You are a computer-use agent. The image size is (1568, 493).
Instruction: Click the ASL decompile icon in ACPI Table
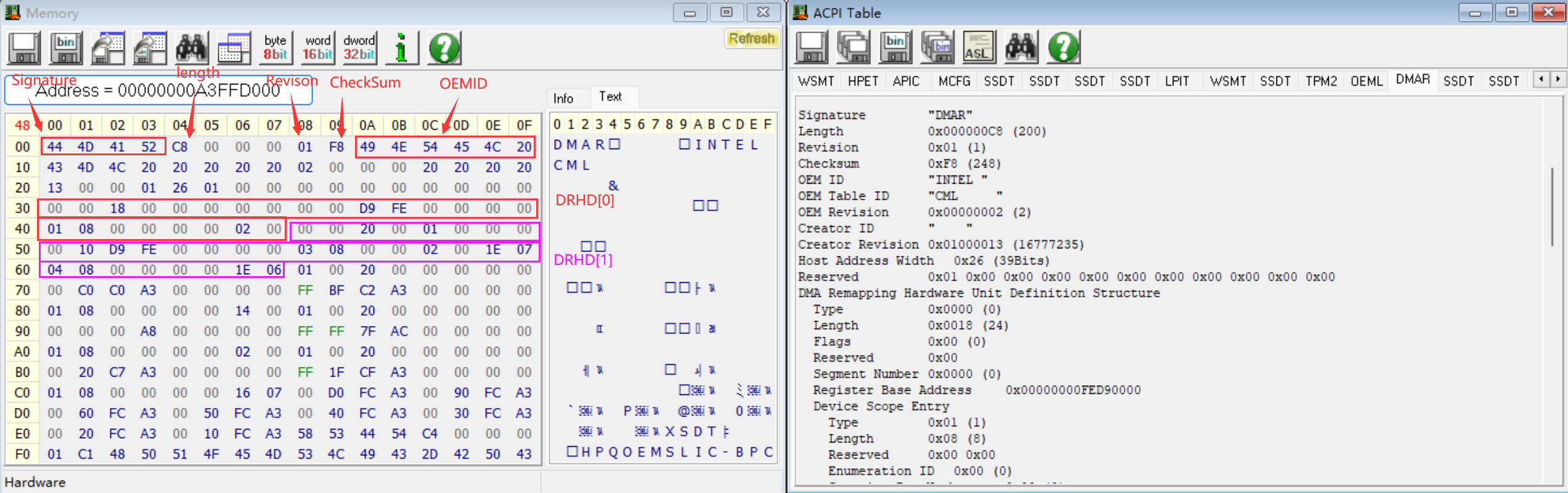pyautogui.click(x=978, y=47)
